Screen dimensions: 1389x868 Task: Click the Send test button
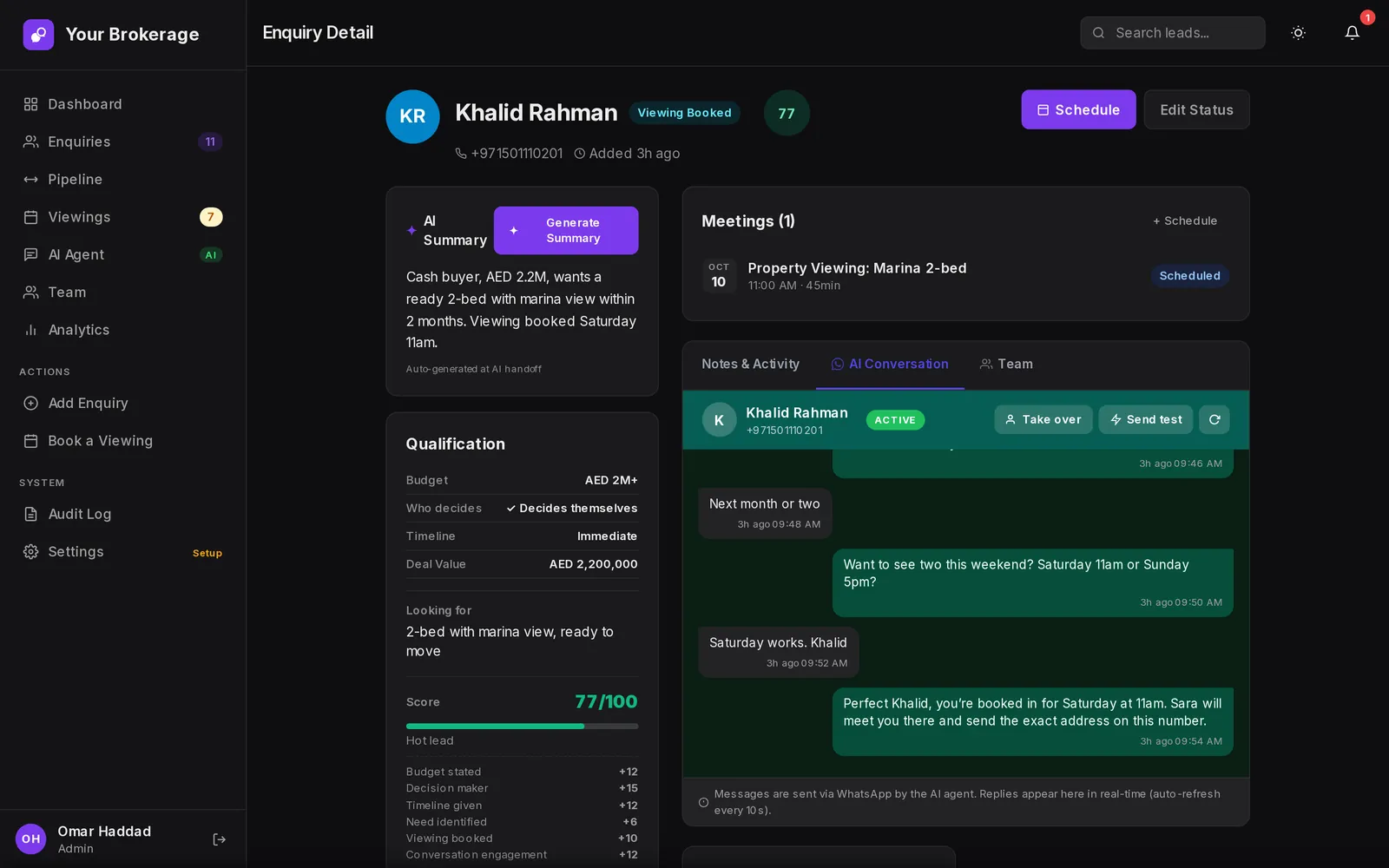click(1146, 420)
